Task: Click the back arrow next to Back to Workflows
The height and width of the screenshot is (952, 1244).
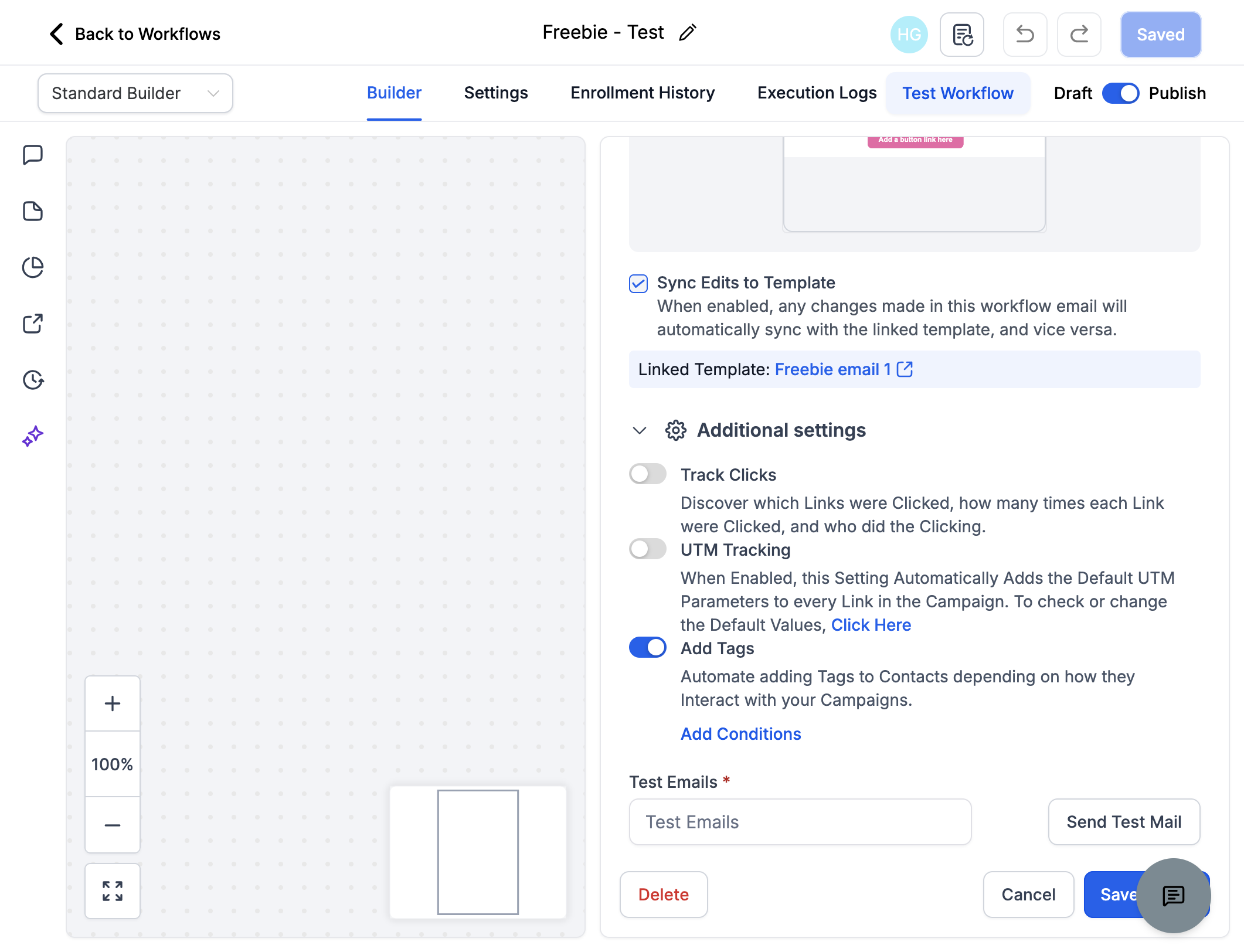Action: pyautogui.click(x=56, y=34)
